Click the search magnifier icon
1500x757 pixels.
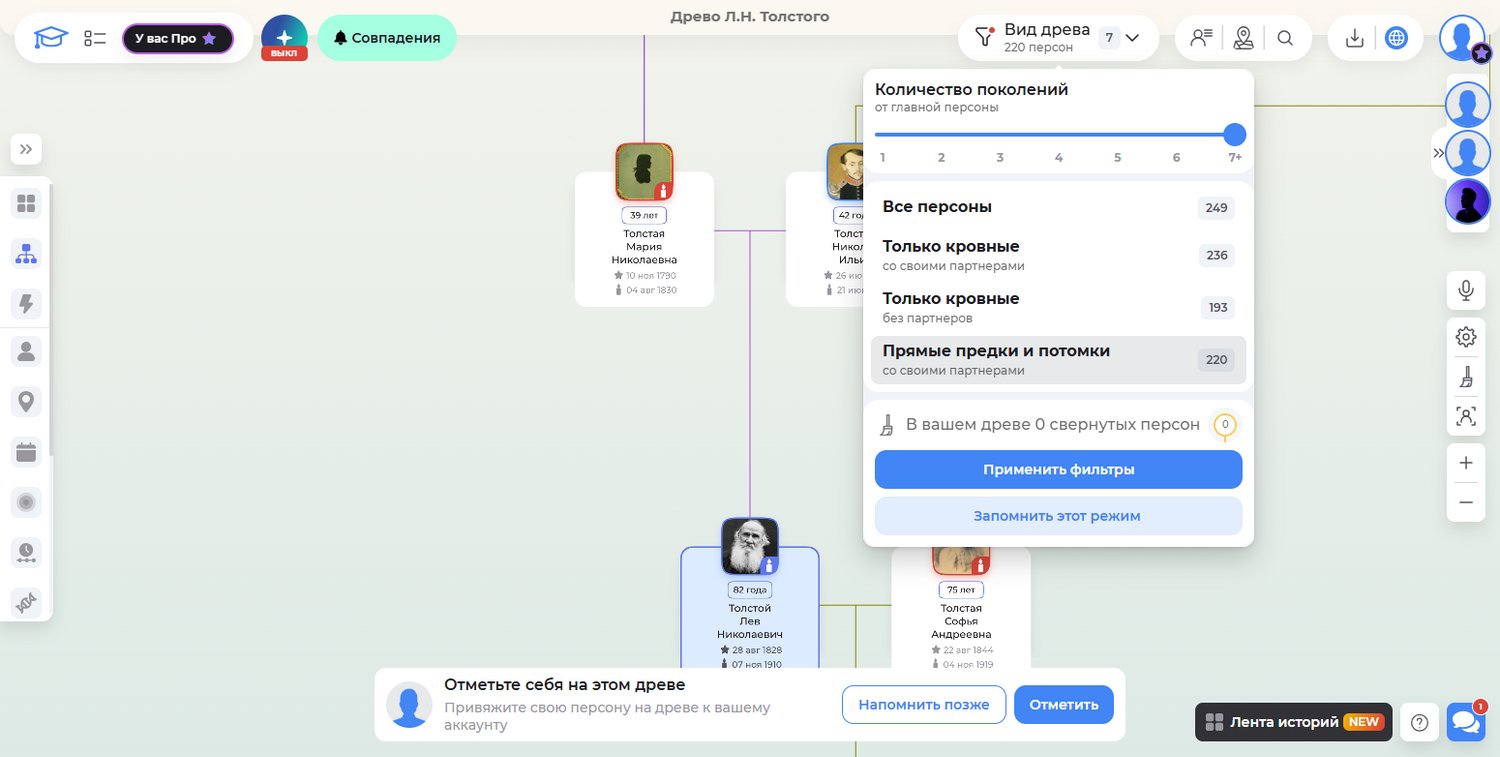[x=1286, y=38]
